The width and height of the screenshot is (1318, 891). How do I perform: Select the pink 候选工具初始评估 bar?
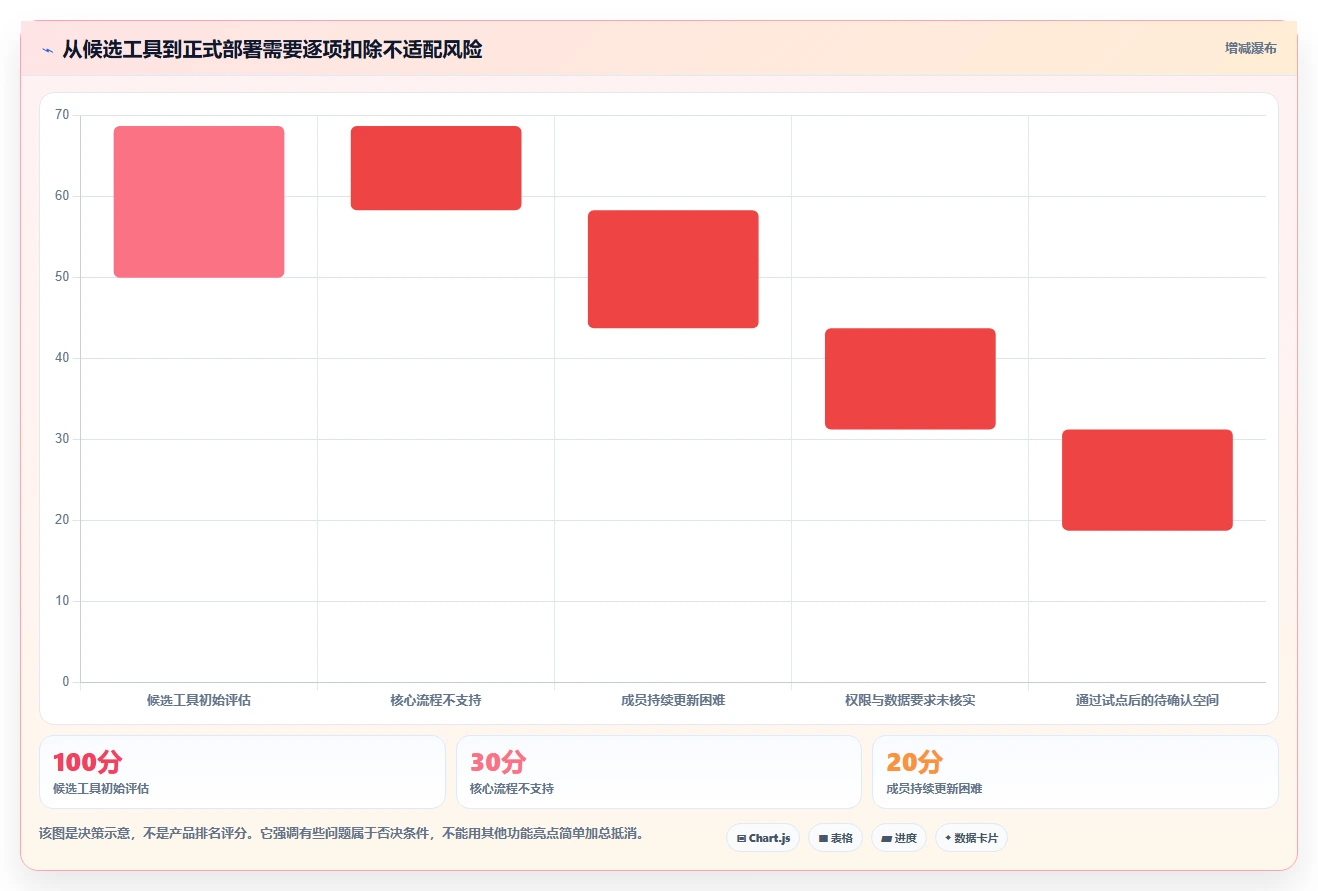tap(199, 202)
